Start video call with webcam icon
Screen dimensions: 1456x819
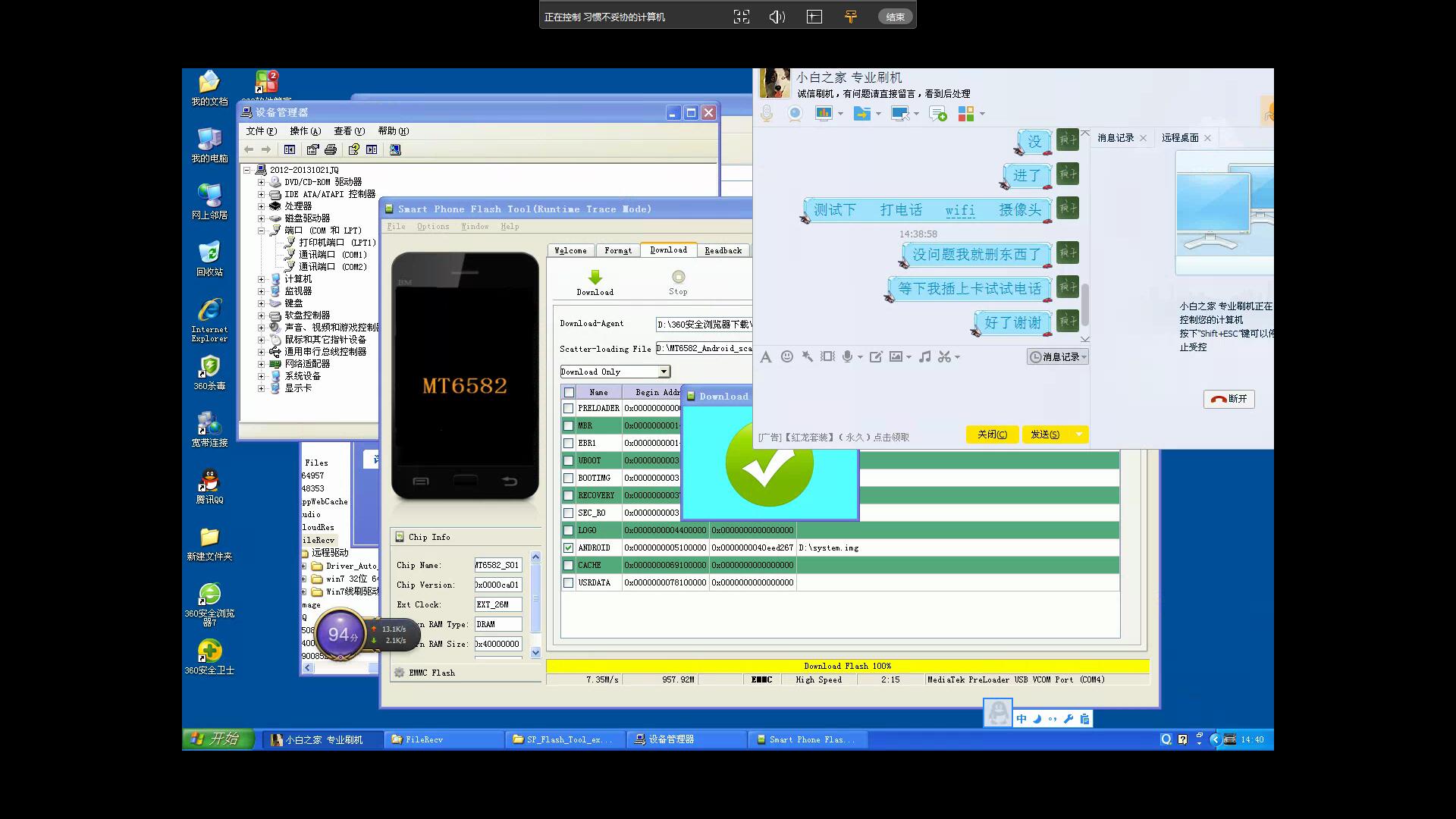pos(795,114)
